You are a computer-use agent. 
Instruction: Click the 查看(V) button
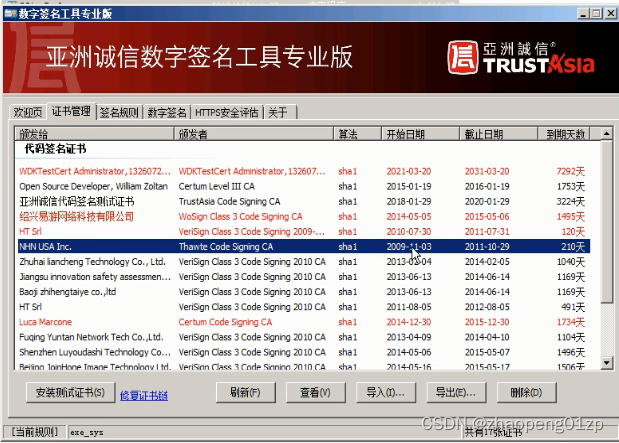pos(315,392)
